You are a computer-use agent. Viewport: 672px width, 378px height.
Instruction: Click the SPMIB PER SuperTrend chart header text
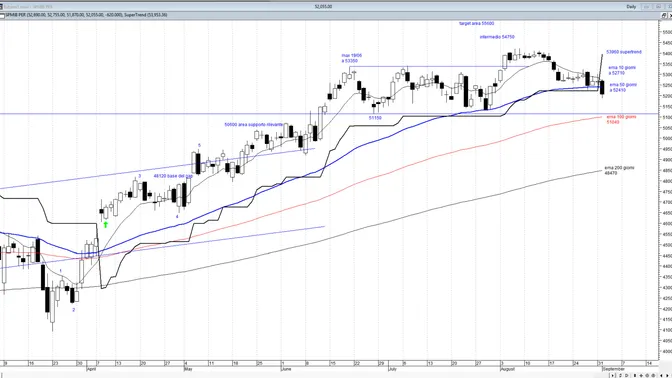point(86,15)
